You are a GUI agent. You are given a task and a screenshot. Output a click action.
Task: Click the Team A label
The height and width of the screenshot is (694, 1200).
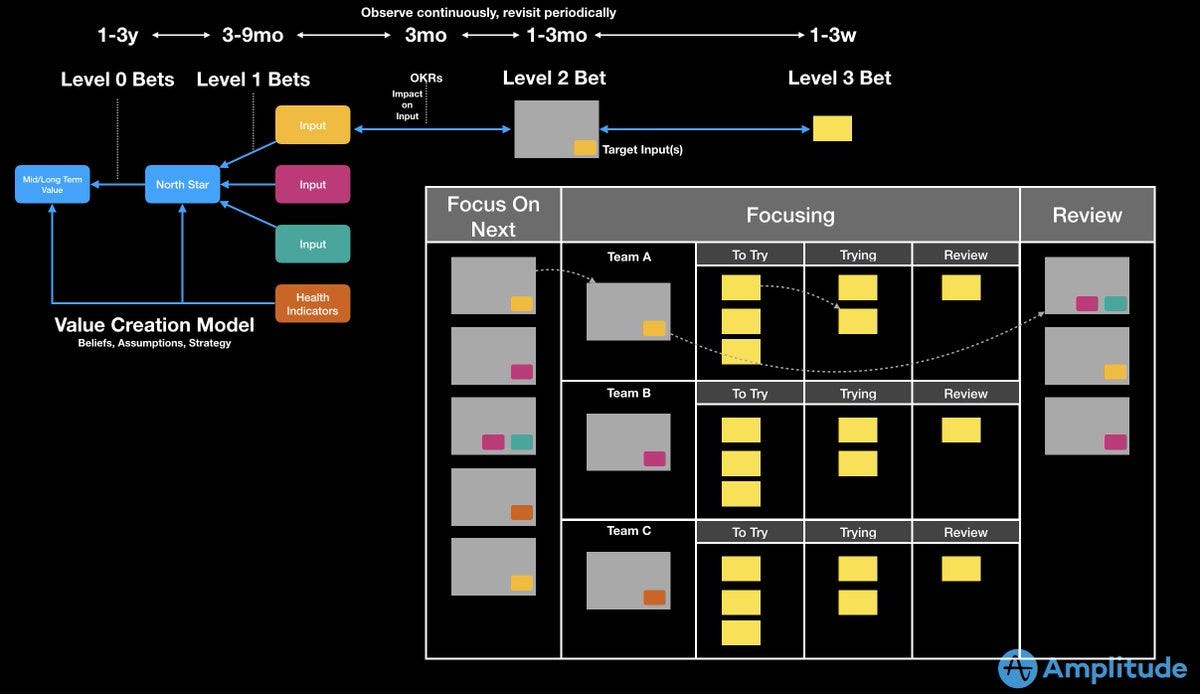coord(629,257)
